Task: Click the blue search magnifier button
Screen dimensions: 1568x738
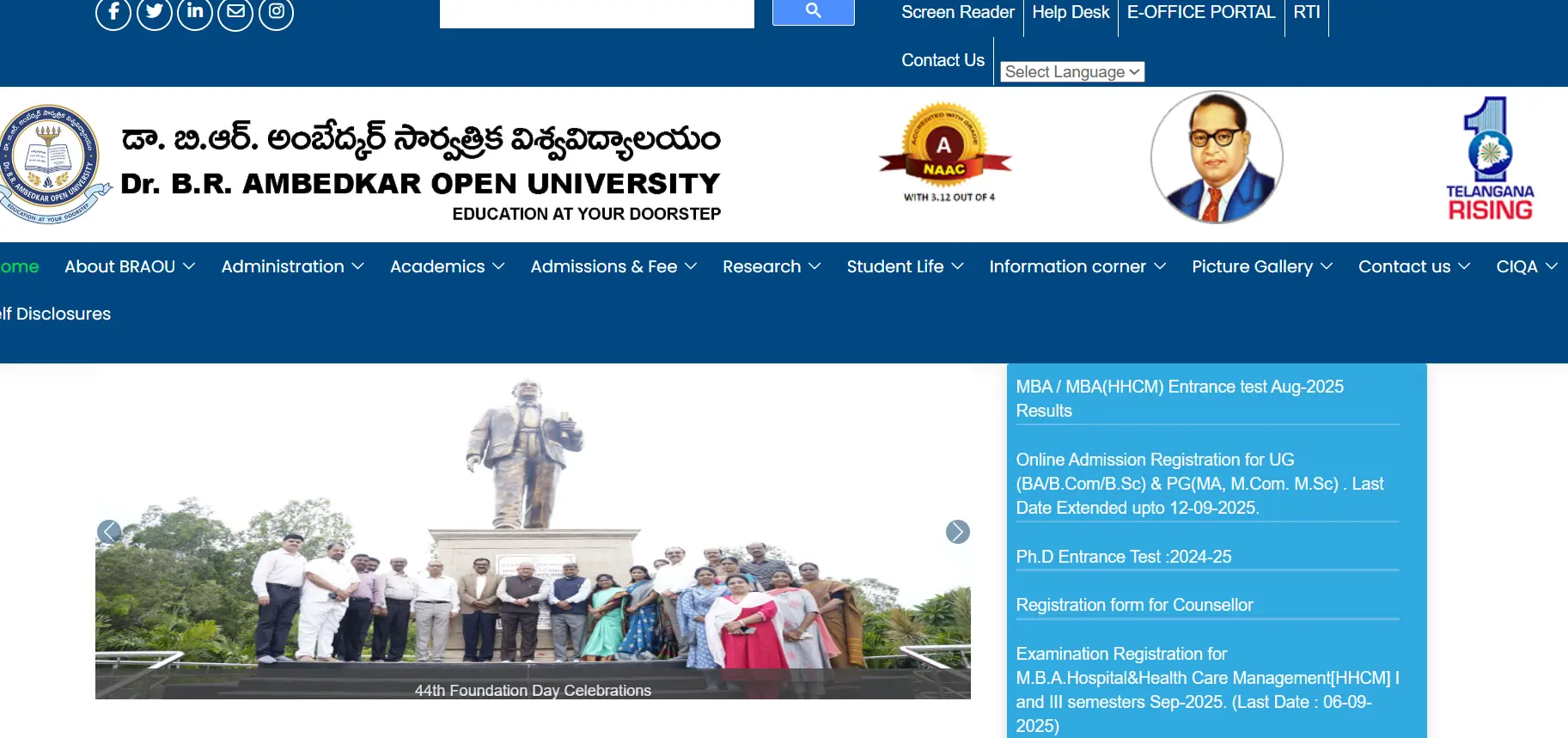Action: (x=814, y=11)
